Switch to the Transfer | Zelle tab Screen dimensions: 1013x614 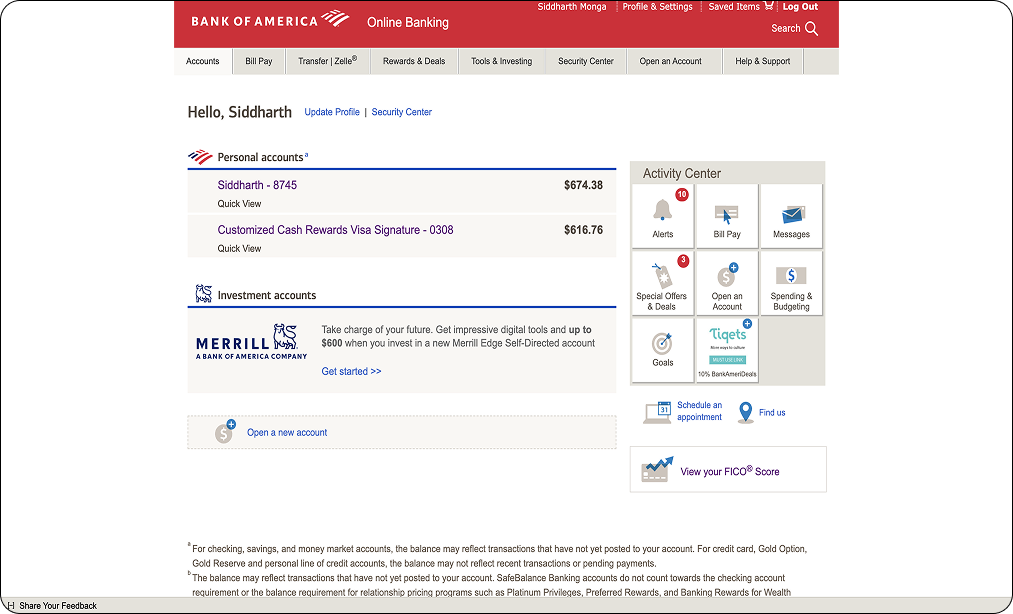pyautogui.click(x=327, y=61)
